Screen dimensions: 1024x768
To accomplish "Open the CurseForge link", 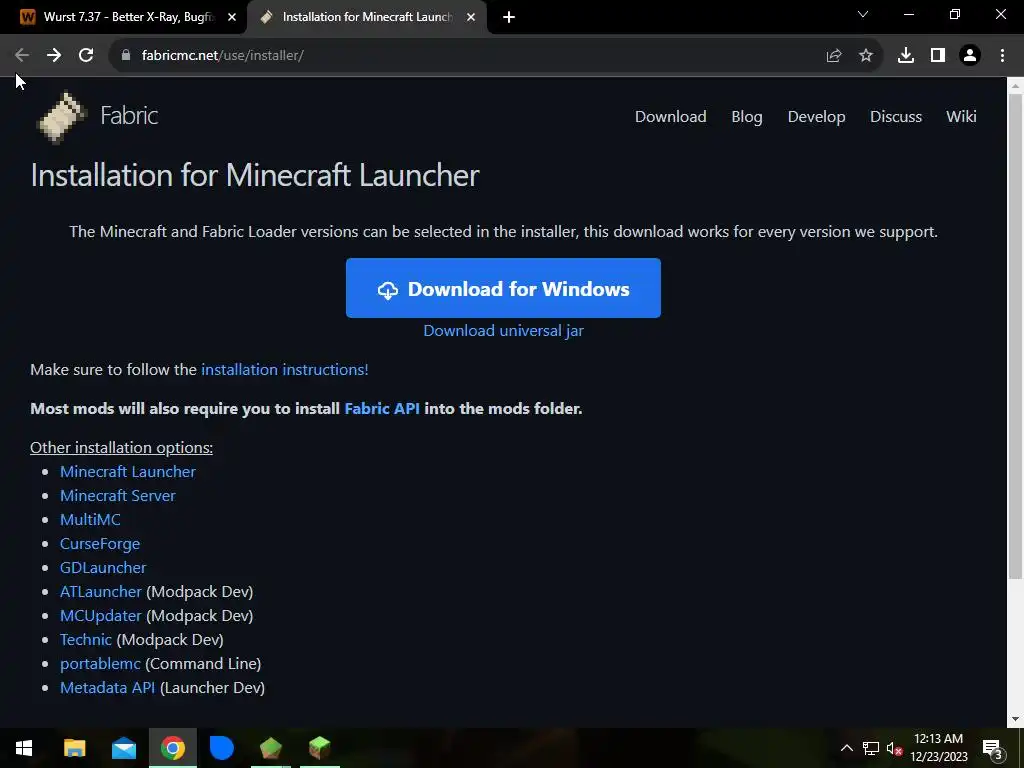I will pos(100,544).
